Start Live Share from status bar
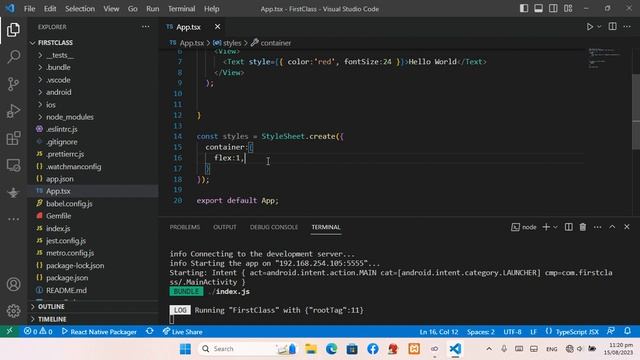Viewport: 640px width, 360px height. click(x=182, y=331)
